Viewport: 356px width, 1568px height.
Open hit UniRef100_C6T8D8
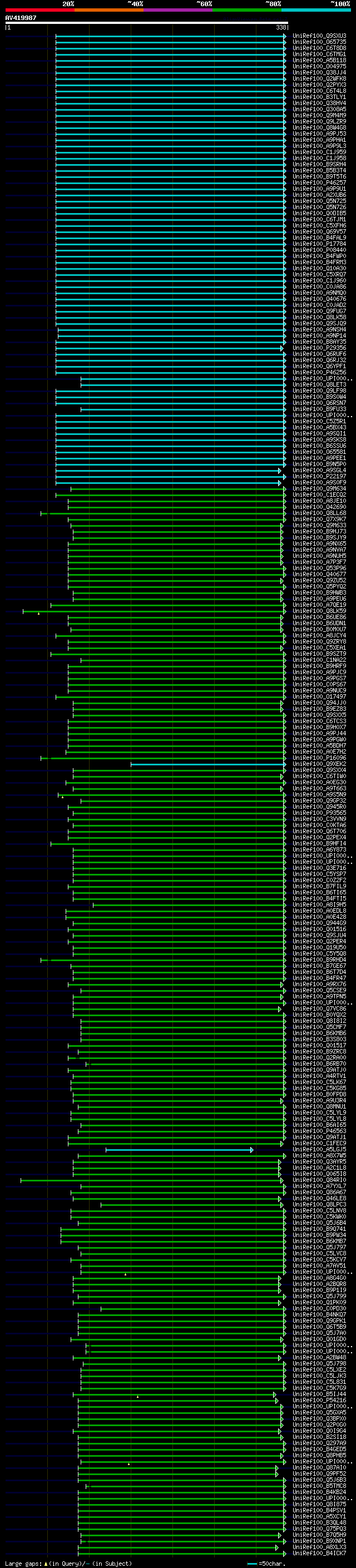pyautogui.click(x=319, y=48)
